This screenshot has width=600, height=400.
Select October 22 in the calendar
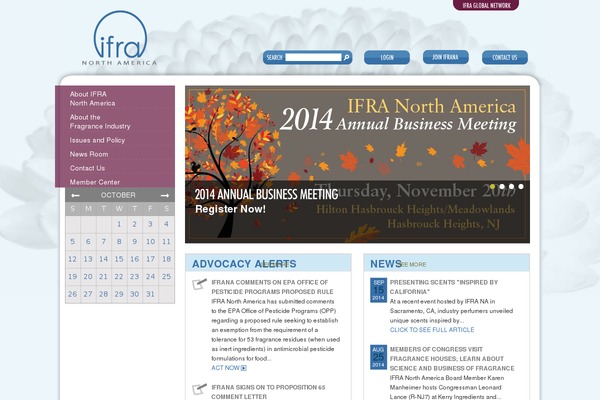(x=119, y=277)
